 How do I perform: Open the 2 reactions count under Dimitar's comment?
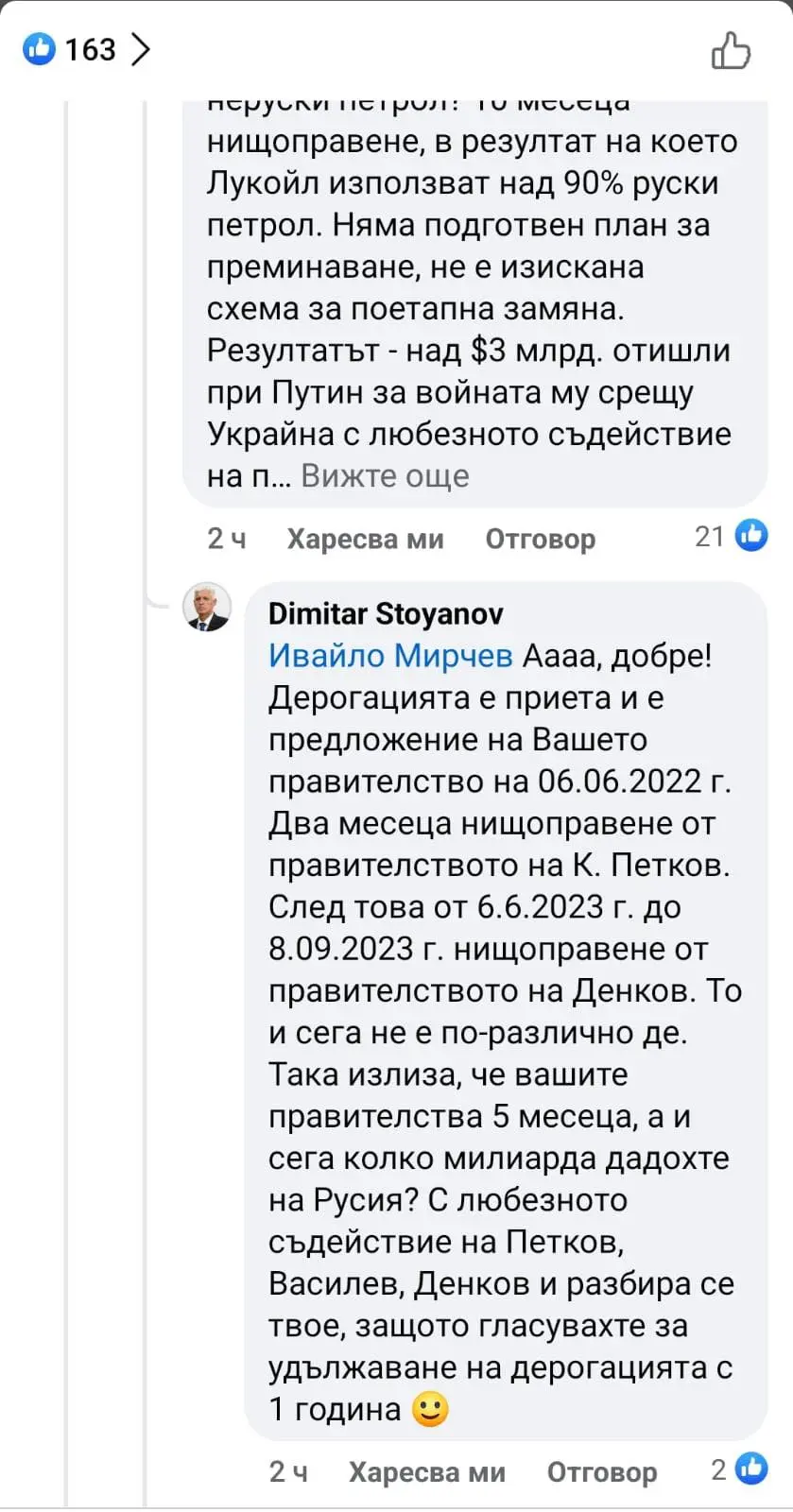(x=719, y=1469)
